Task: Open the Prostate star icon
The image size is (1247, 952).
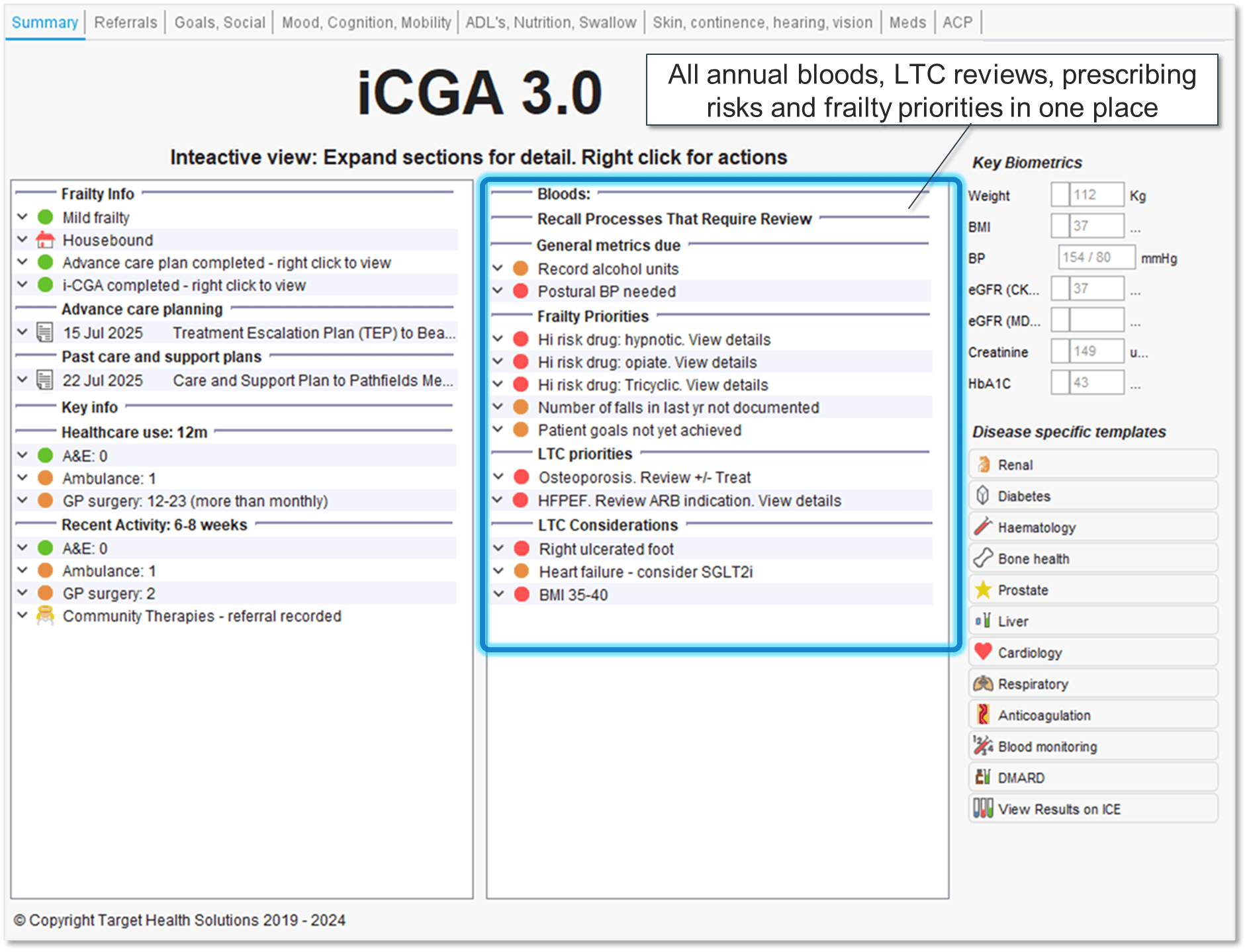Action: coord(984,589)
